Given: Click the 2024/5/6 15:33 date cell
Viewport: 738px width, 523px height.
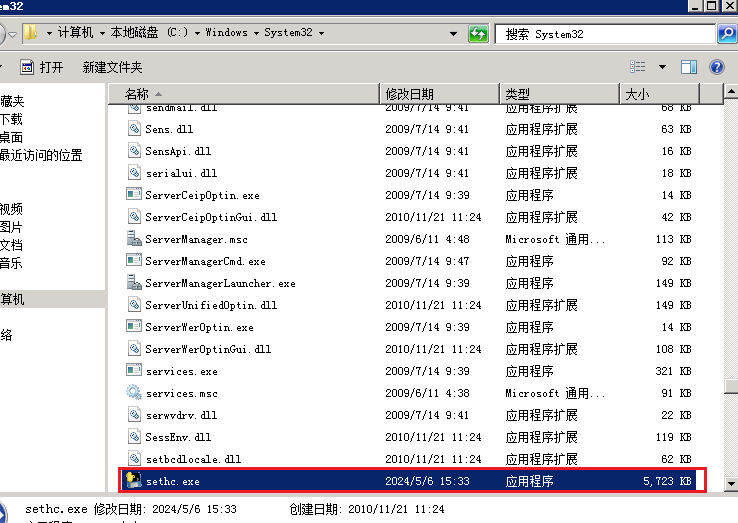Looking at the screenshot, I should [427, 481].
